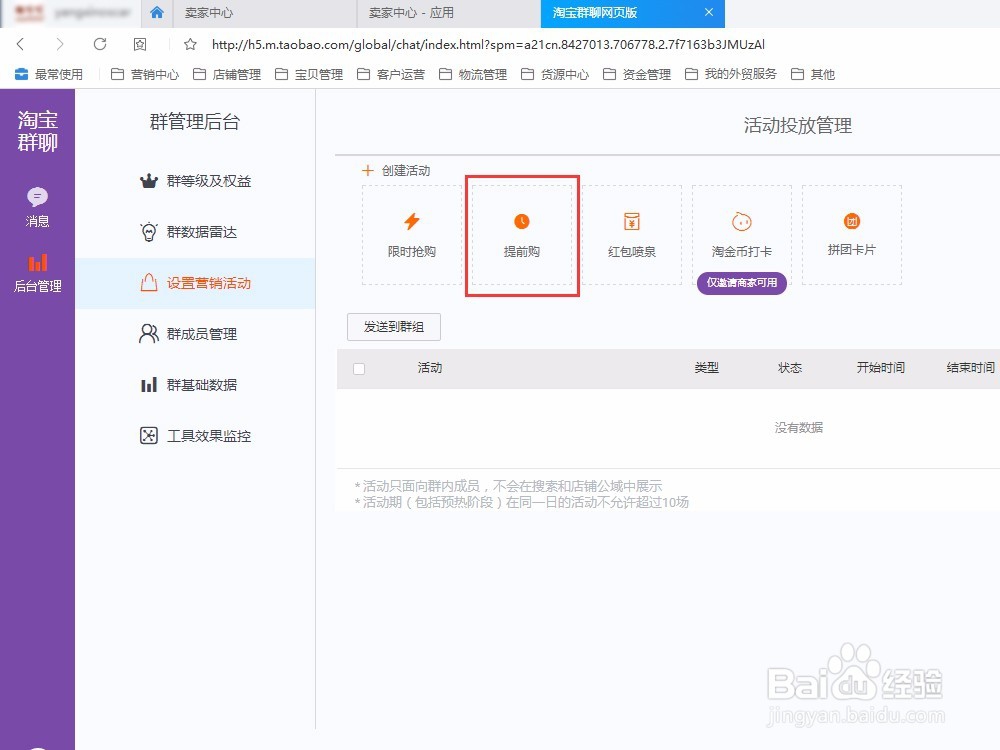Open the 工具效果监控 monitor icon
The height and width of the screenshot is (750, 1000).
tap(146, 435)
